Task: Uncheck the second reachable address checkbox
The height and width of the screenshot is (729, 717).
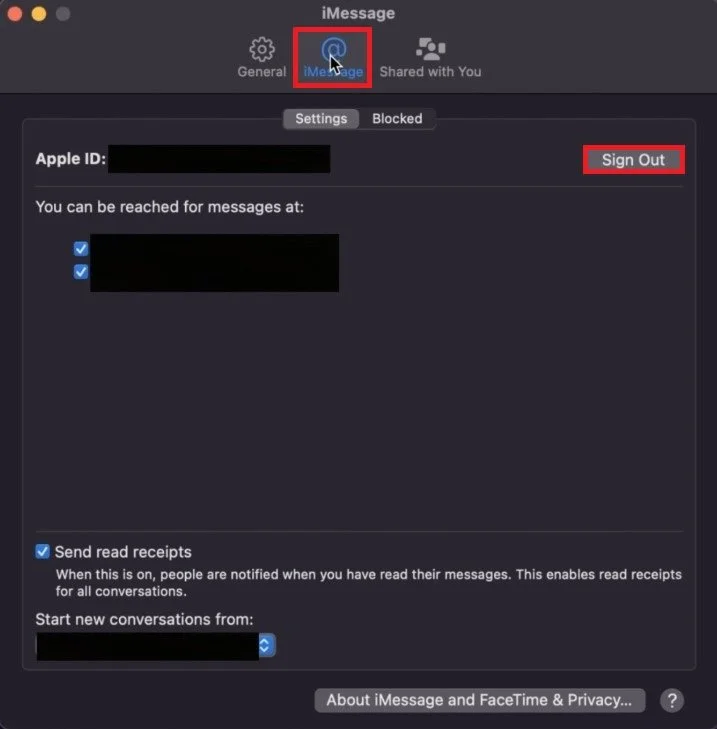Action: point(81,272)
